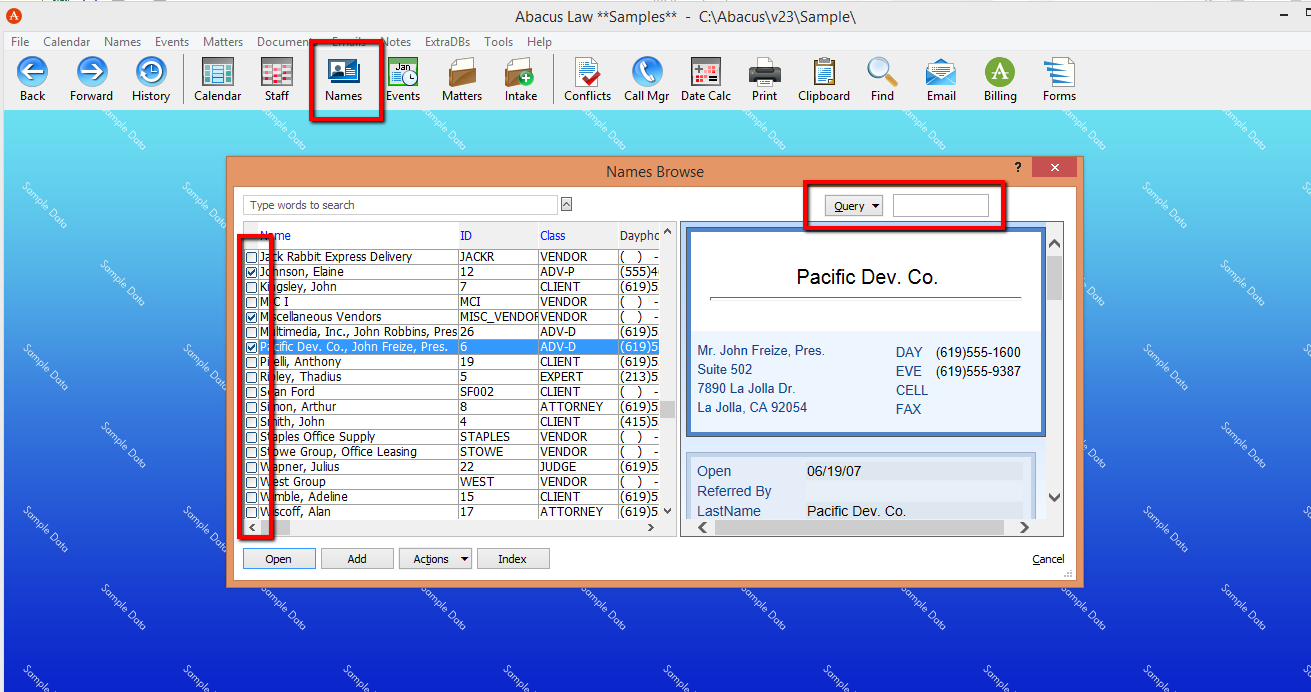This screenshot has height=692, width=1311.
Task: Open the ExtraDBs menu
Action: 449,42
